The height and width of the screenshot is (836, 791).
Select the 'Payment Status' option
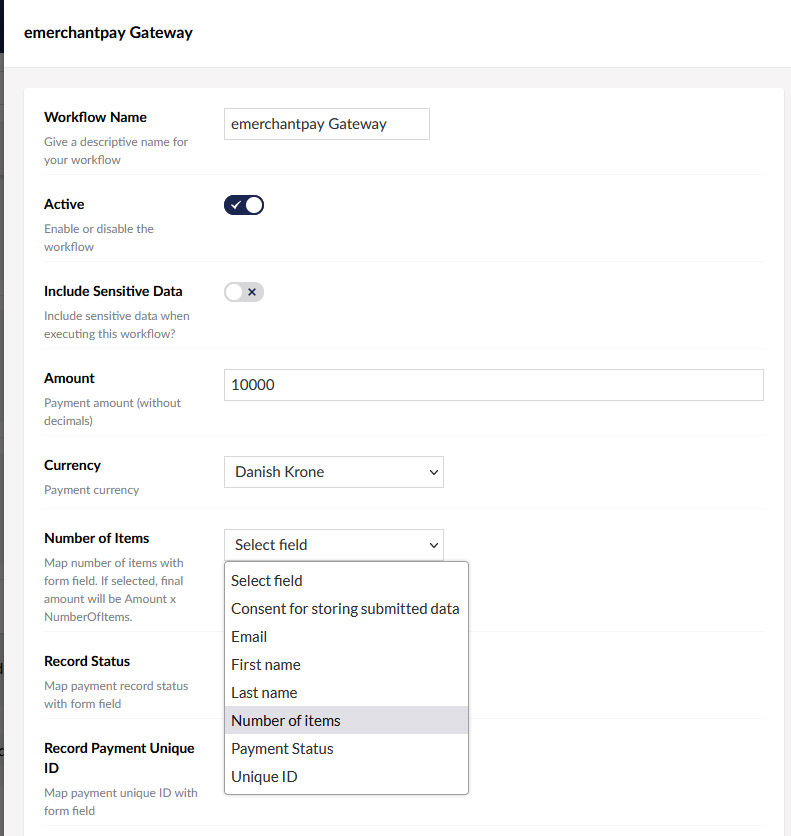(346, 749)
